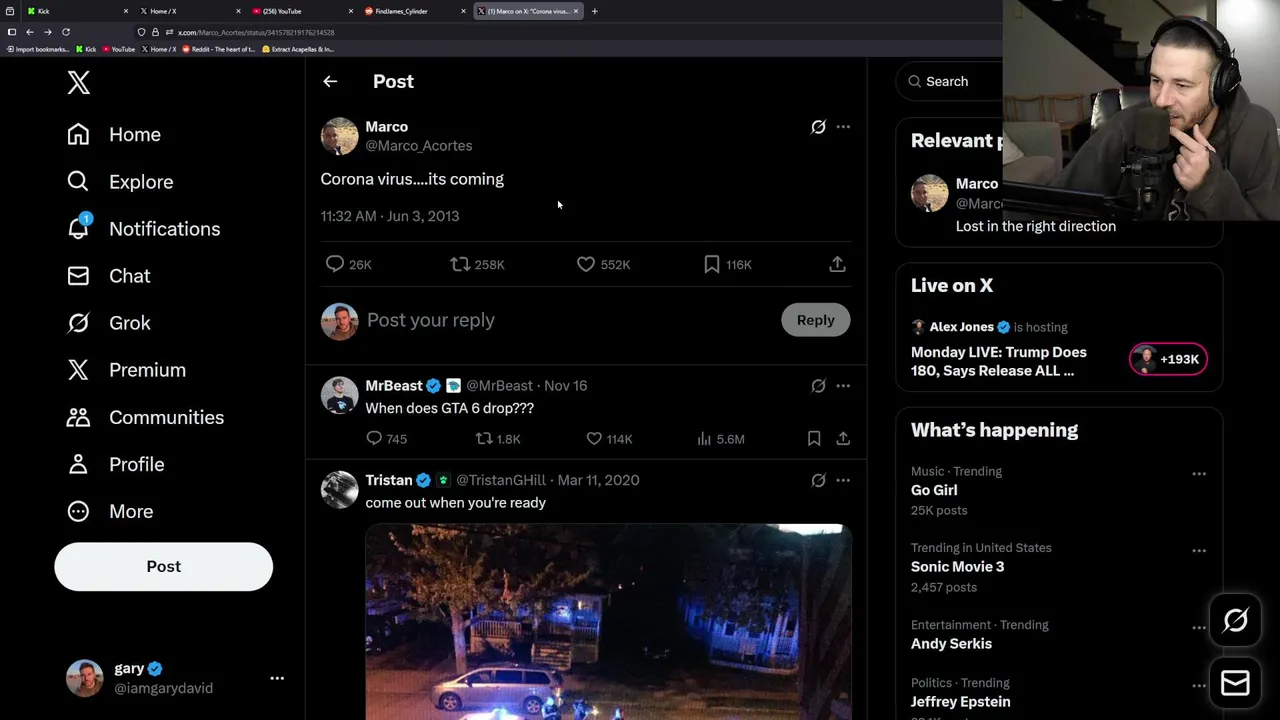Image resolution: width=1280 pixels, height=720 pixels.
Task: Repost MrBeast's reply showing 1.8K
Action: click(x=484, y=438)
